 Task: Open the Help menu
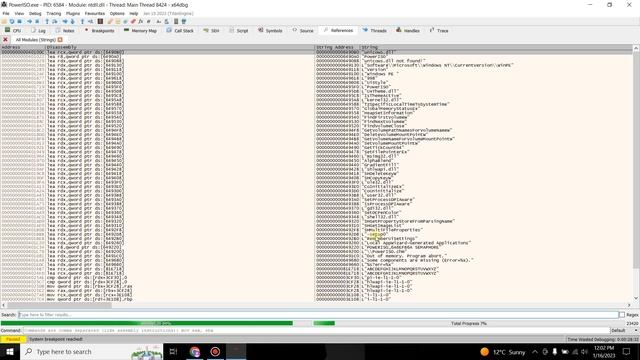[133, 13]
